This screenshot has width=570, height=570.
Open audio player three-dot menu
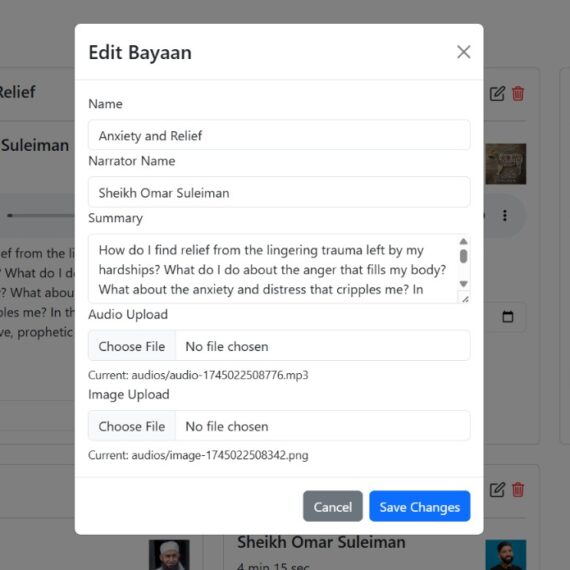(x=505, y=216)
